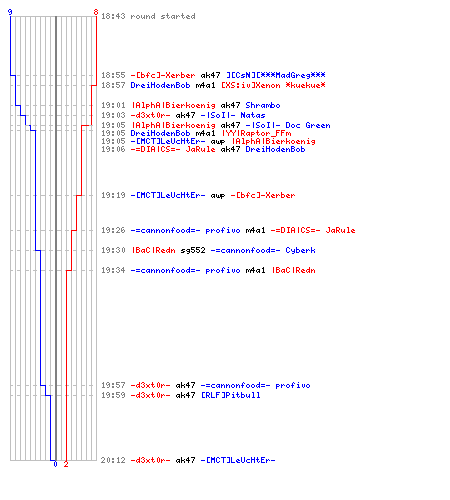The image size is (450, 500).
Task: Select victim [RLF]Pitbull at 19:59
Action: tap(230, 395)
